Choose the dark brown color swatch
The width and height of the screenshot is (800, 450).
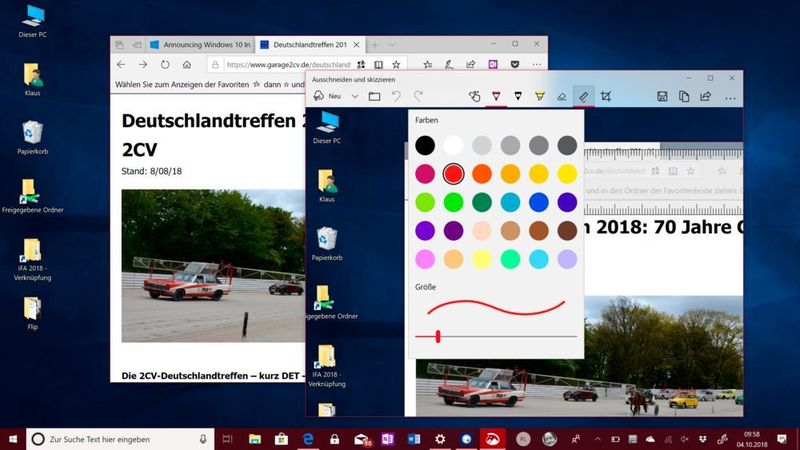point(567,231)
